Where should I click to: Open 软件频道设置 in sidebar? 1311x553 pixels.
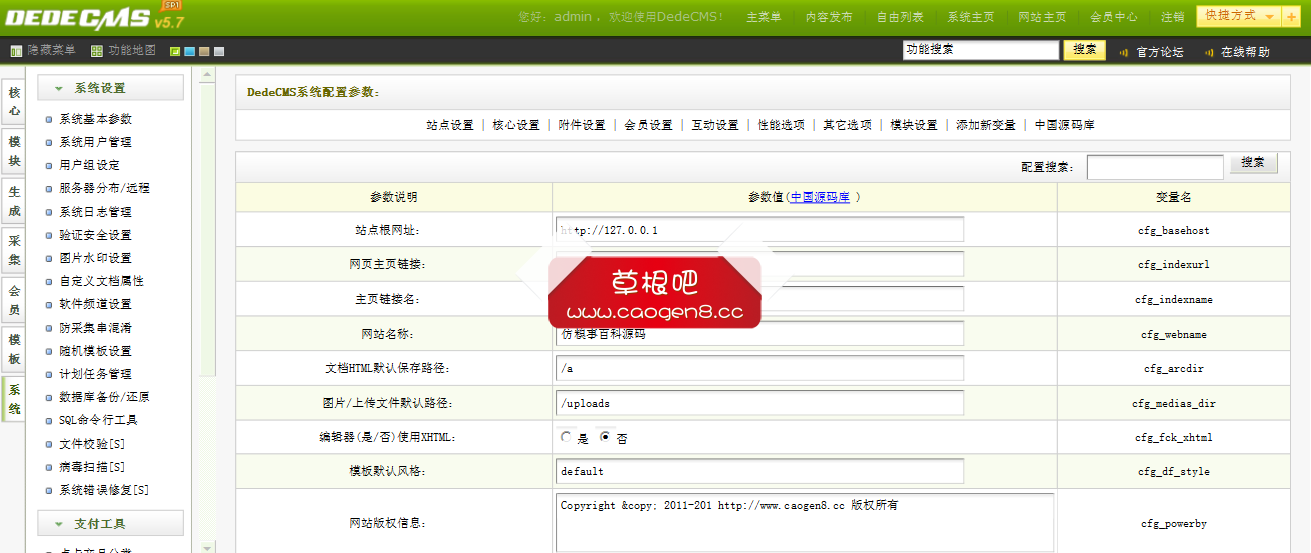click(95, 304)
